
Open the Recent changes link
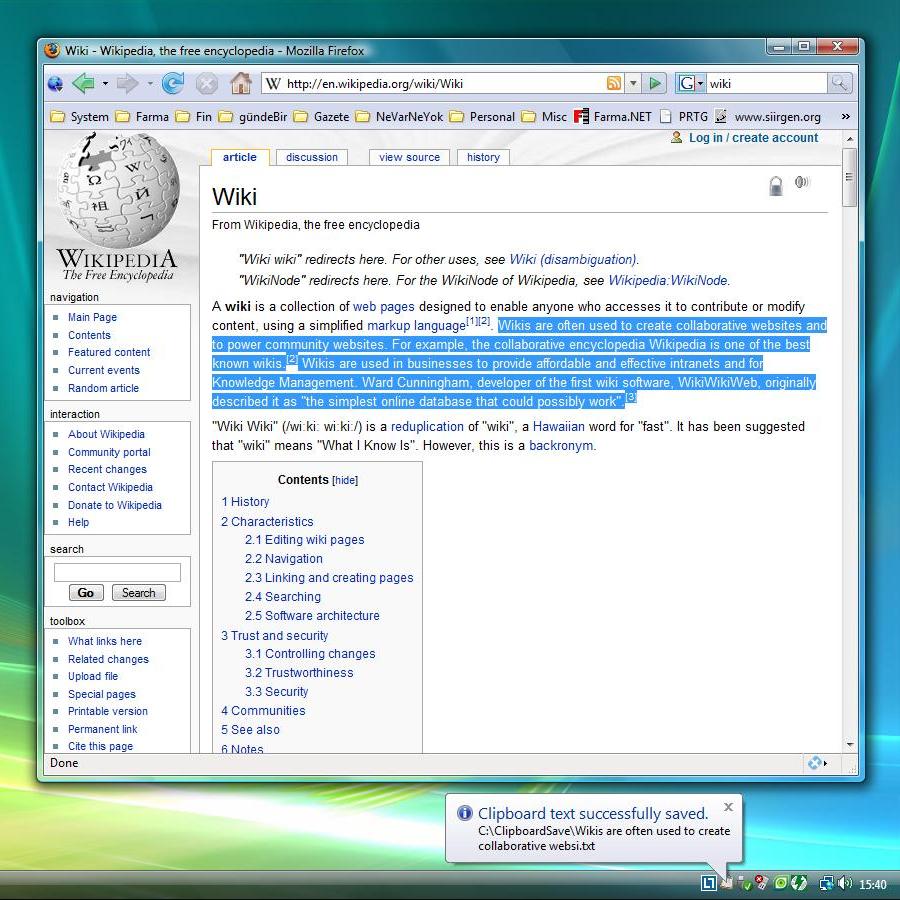tap(107, 470)
